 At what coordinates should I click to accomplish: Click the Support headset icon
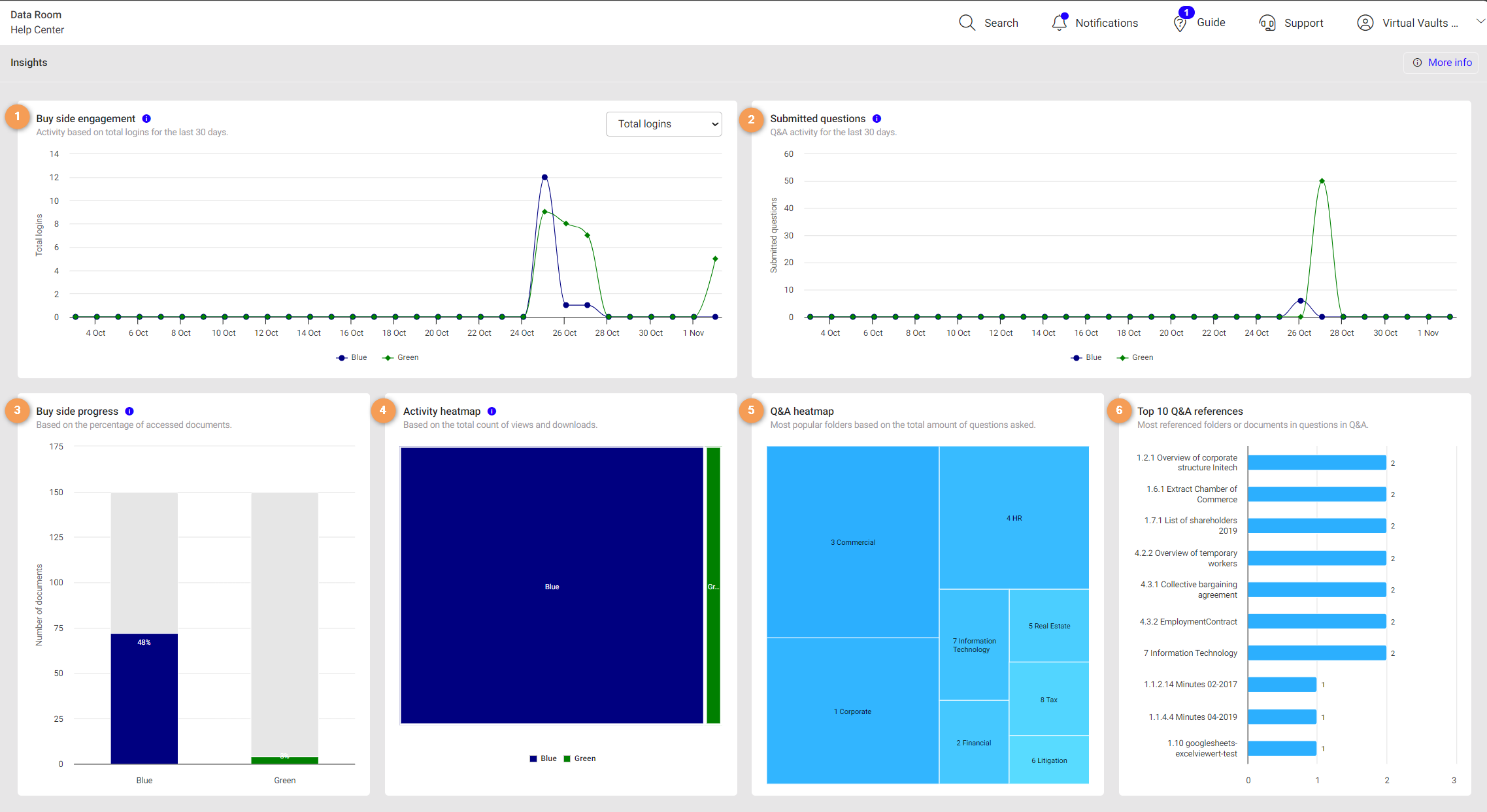[x=1267, y=24]
